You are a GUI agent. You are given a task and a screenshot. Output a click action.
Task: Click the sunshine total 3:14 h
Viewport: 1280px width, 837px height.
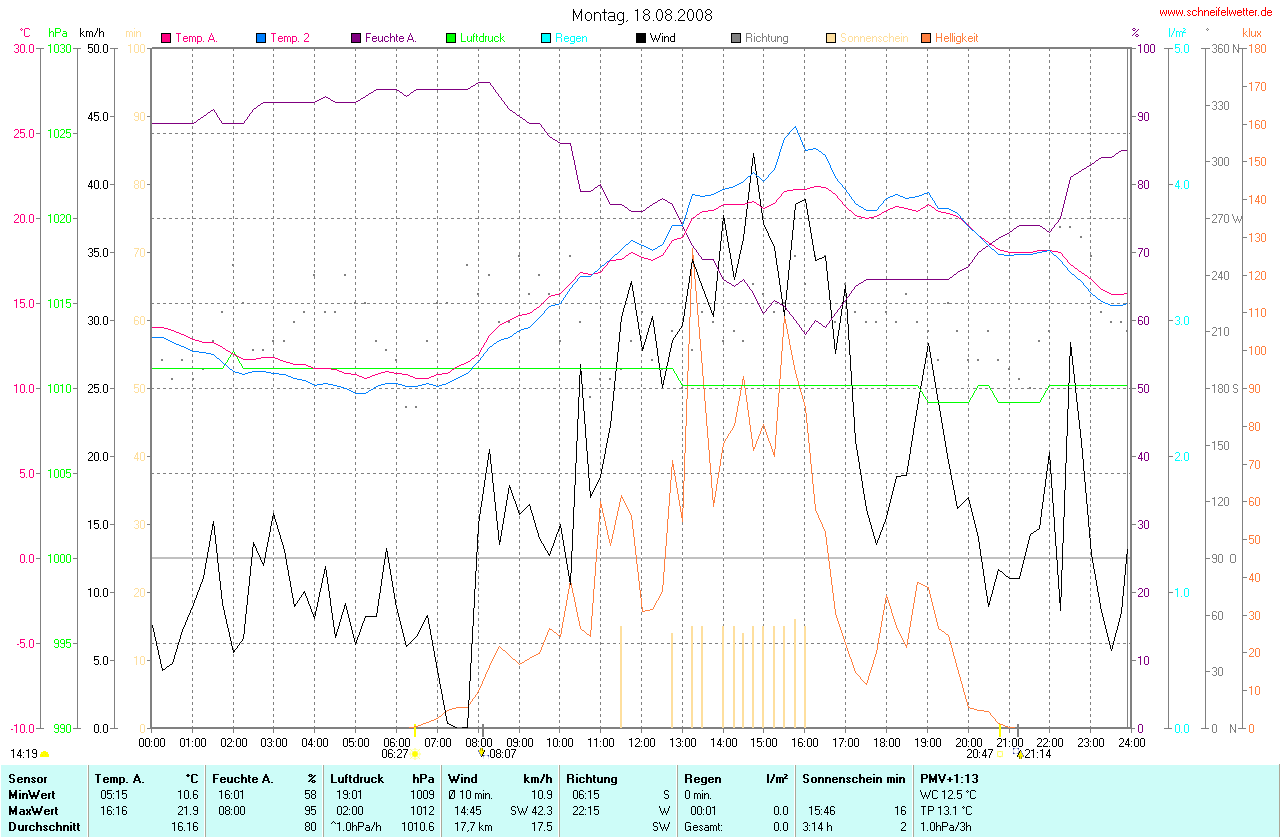click(819, 827)
